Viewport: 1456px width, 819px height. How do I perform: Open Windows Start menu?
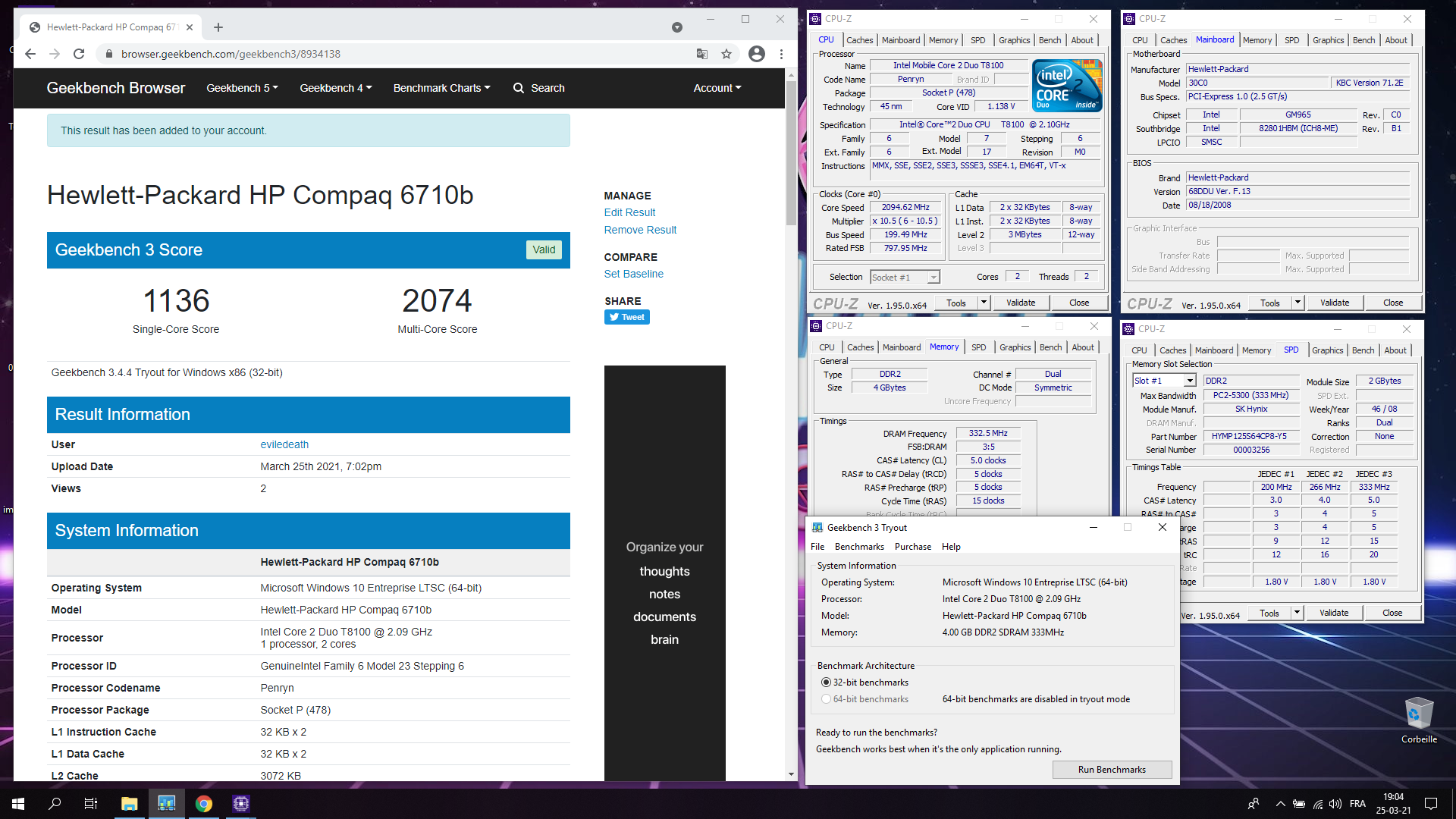tap(18, 804)
